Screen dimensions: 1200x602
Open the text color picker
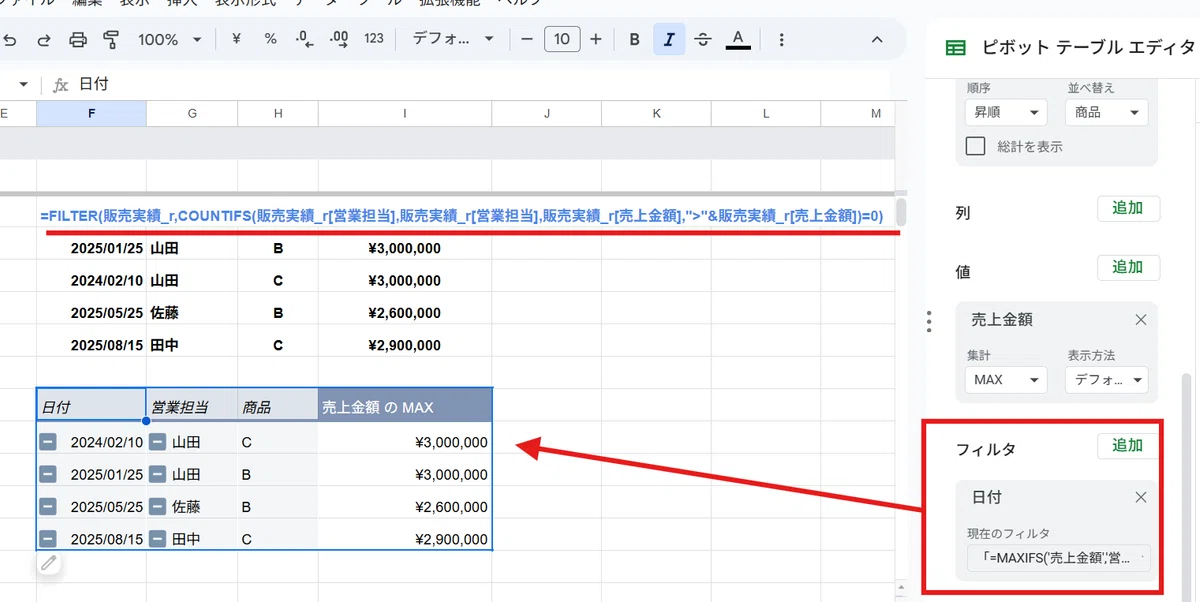coord(738,39)
